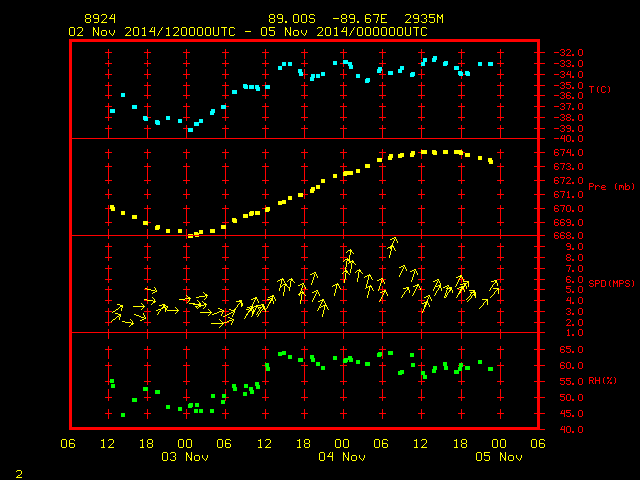Click the 9.0 wind speed scale value
This screenshot has width=640, height=480.
(x=574, y=247)
